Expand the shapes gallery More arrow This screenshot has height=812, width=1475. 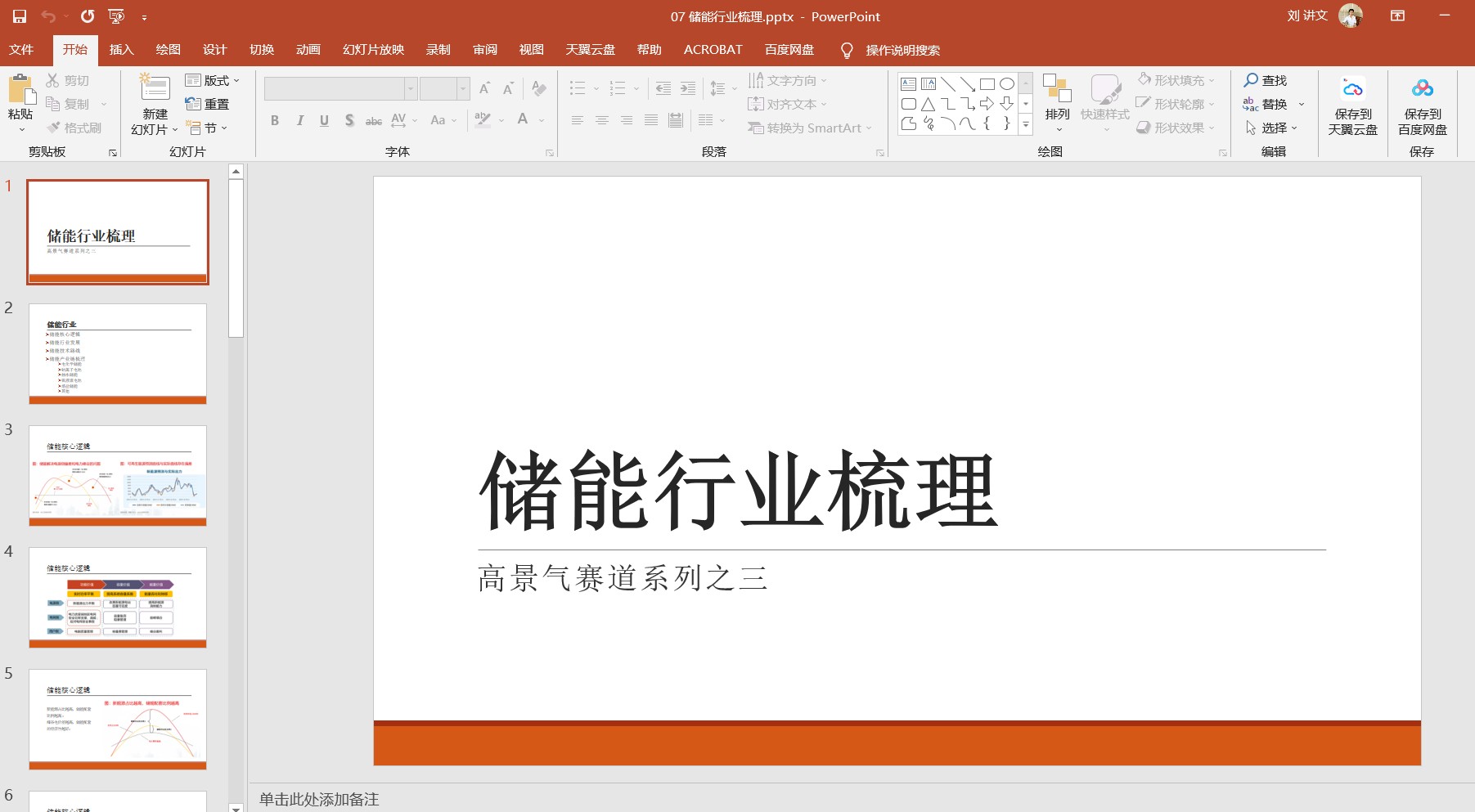[x=1025, y=124]
